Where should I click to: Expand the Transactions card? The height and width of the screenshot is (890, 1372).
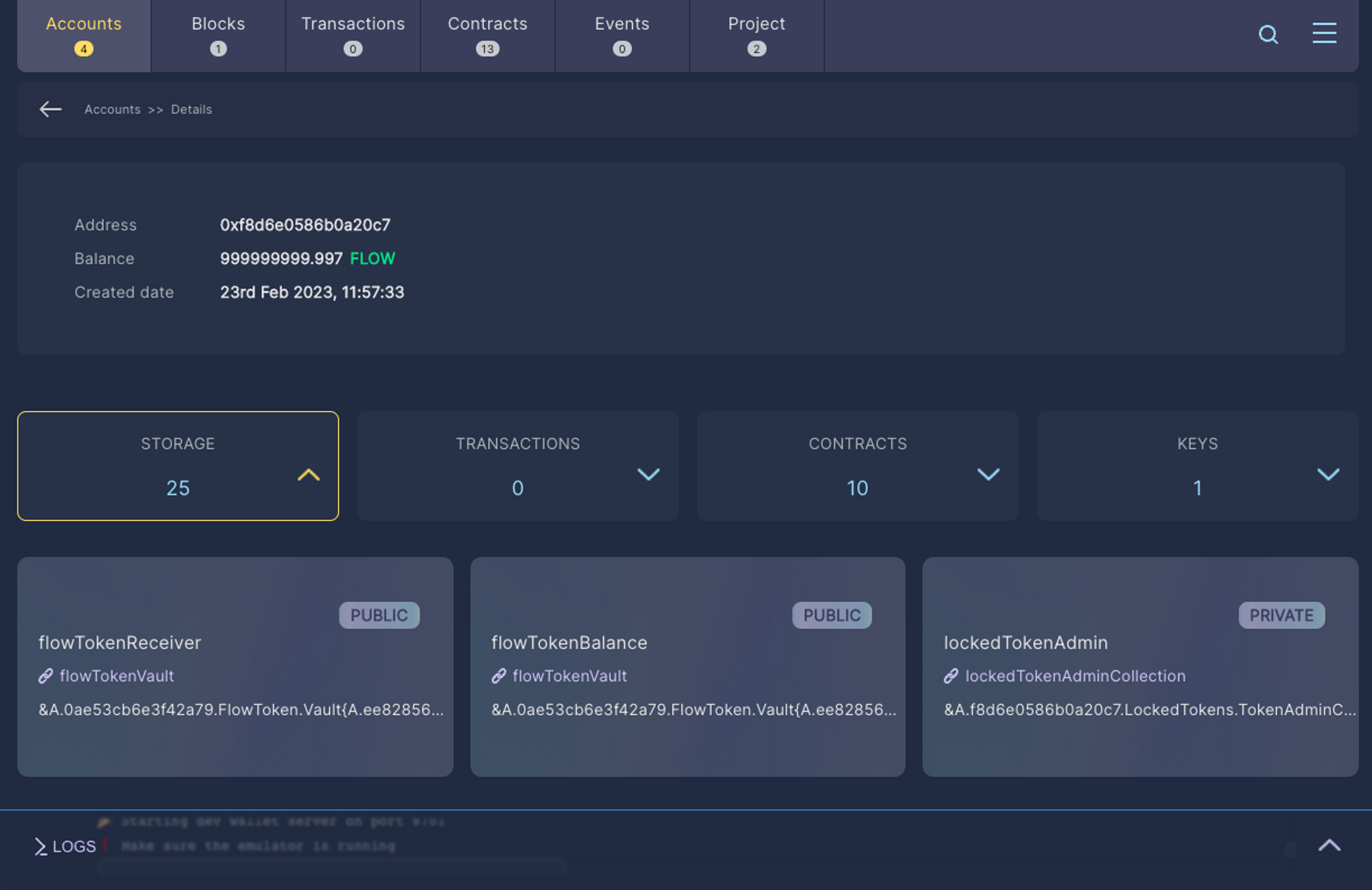(x=649, y=474)
